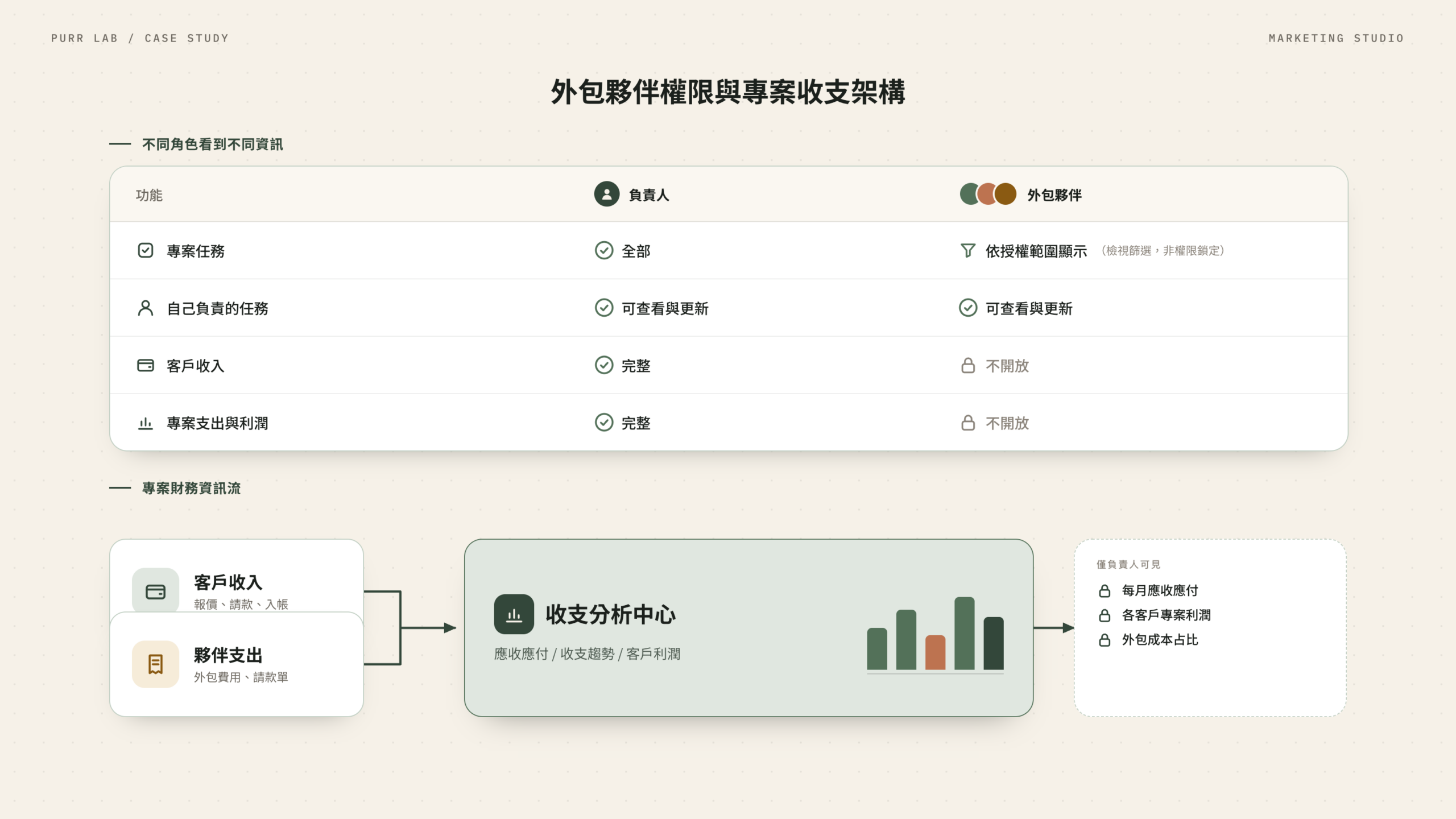
Task: Click the receipt icon in 夥伴支出 card
Action: (x=155, y=664)
